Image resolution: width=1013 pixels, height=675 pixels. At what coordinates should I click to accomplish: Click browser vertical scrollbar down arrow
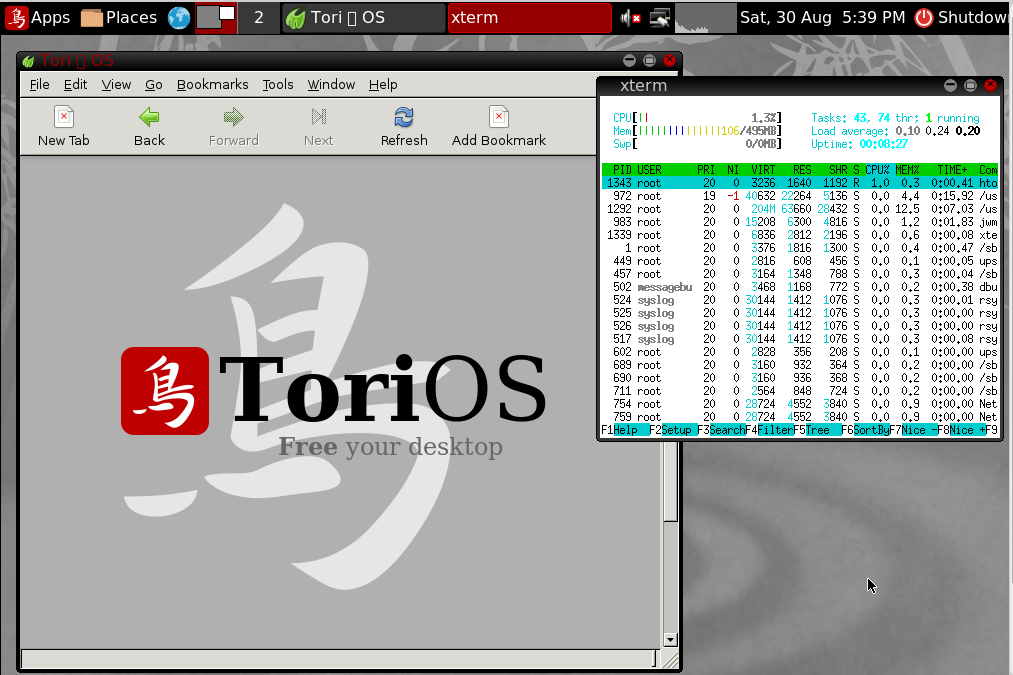click(x=670, y=639)
